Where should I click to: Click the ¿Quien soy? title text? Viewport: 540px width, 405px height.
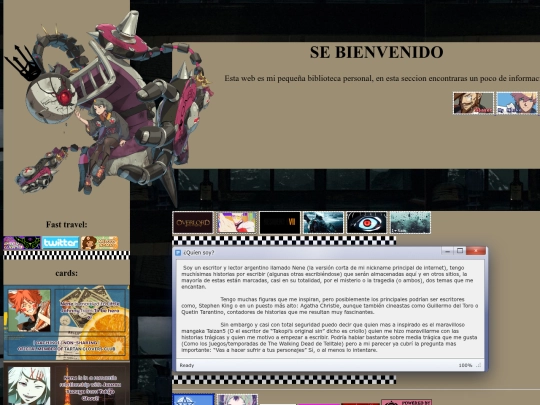pos(199,253)
